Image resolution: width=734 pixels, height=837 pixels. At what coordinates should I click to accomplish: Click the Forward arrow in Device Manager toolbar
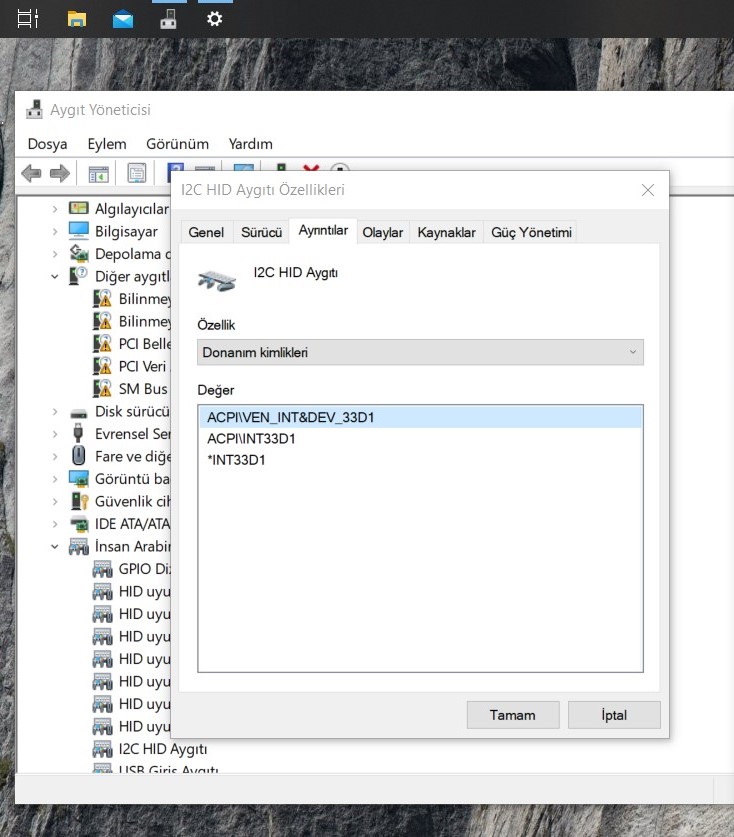60,174
